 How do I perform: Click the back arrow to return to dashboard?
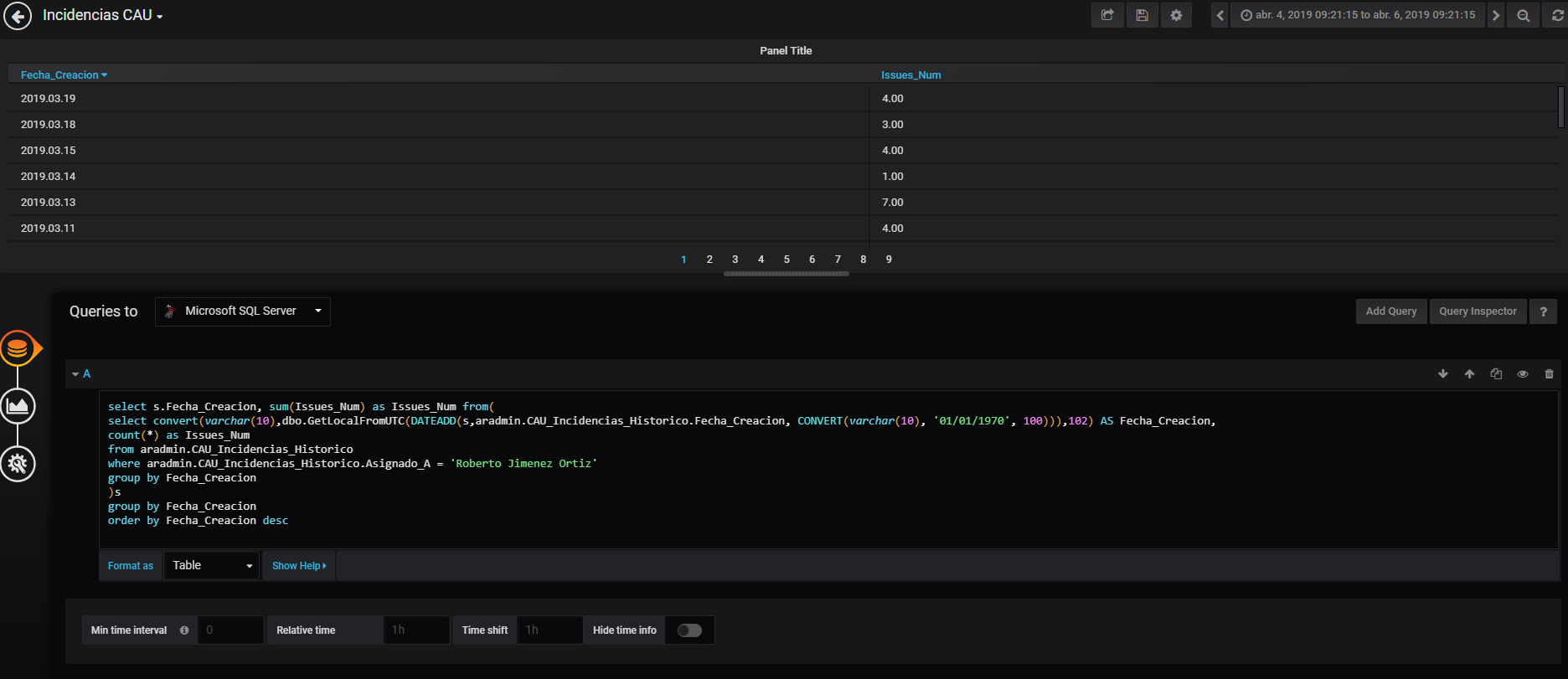(x=18, y=16)
